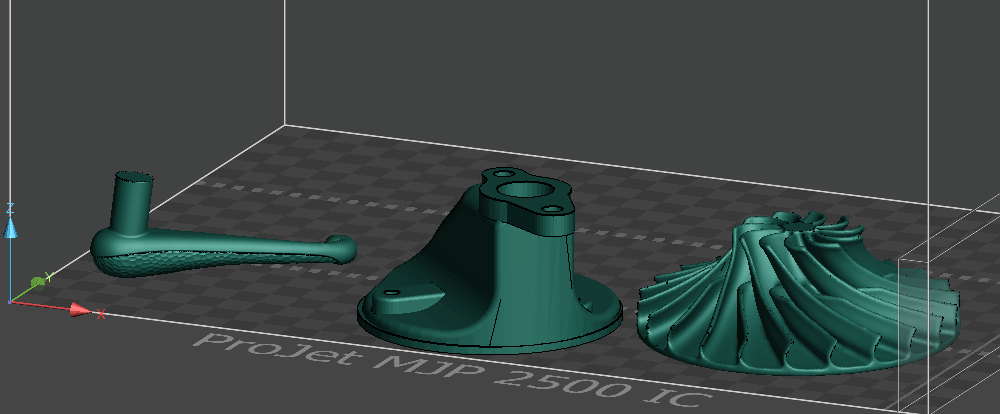Click the green Y axis marker

(x=38, y=281)
